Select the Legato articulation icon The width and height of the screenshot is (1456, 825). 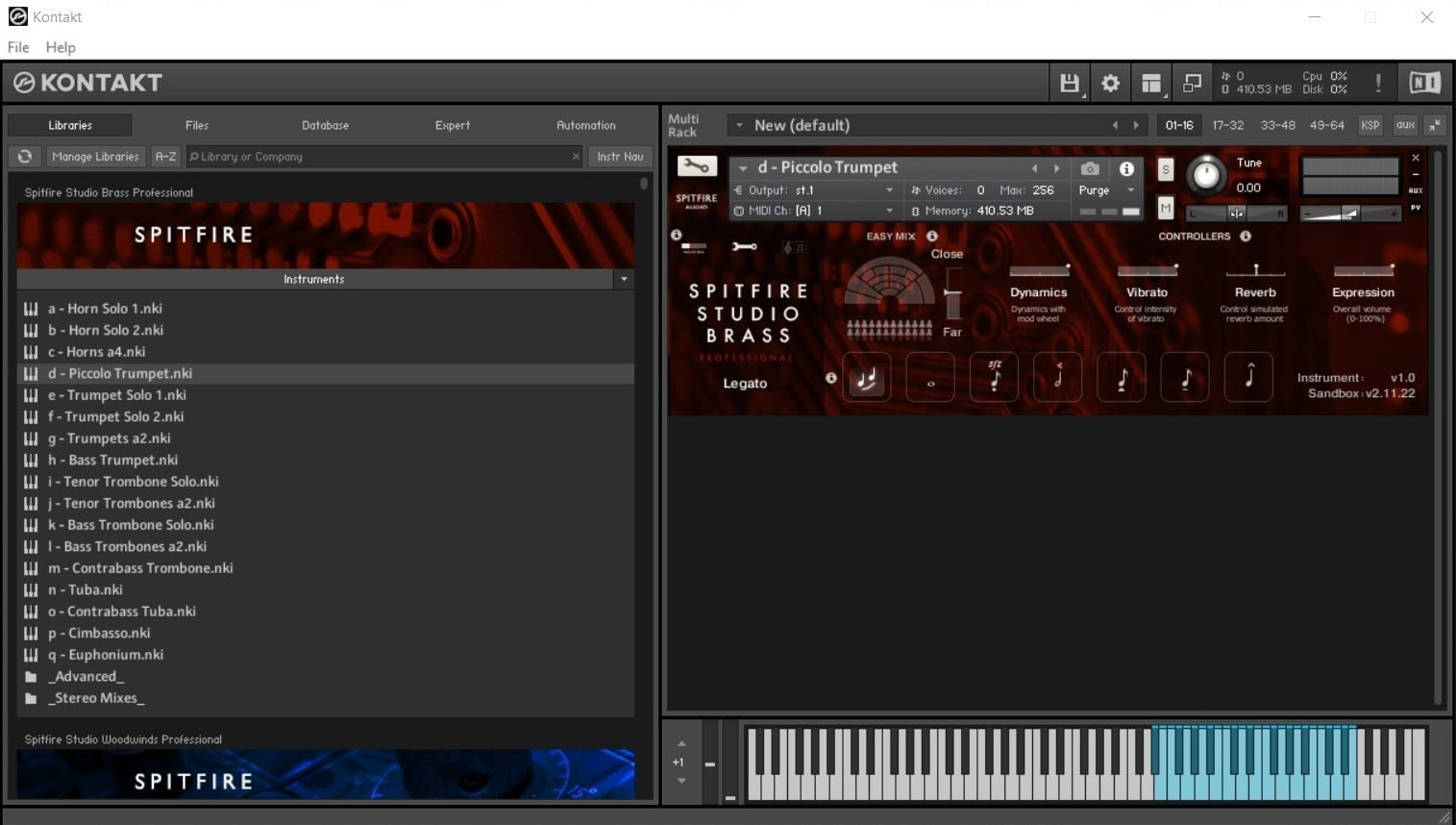pos(866,378)
